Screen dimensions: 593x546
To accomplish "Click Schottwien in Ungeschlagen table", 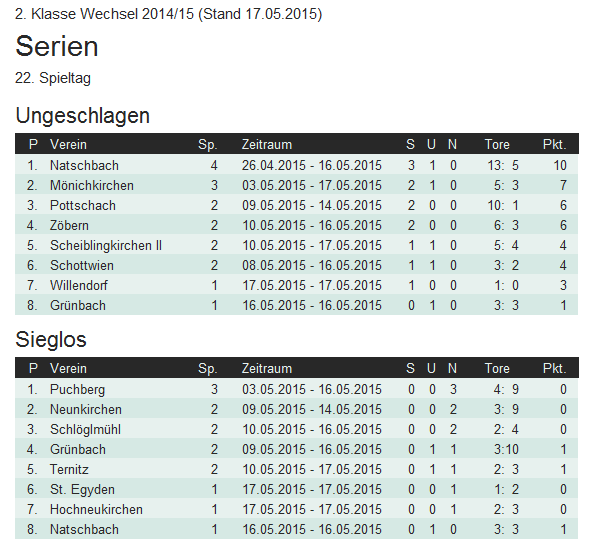I will 82,265.
